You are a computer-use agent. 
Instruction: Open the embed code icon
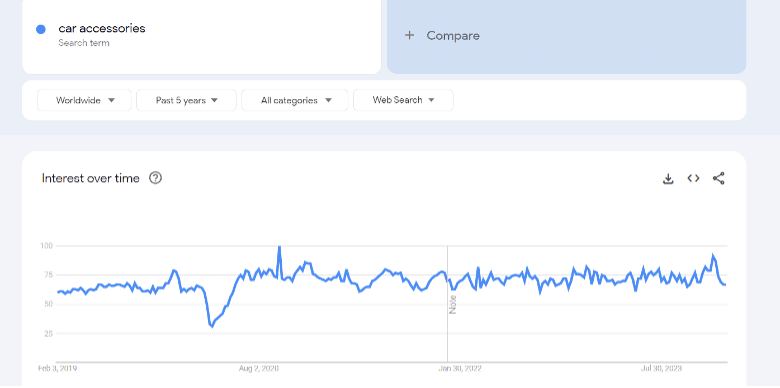[x=693, y=178]
